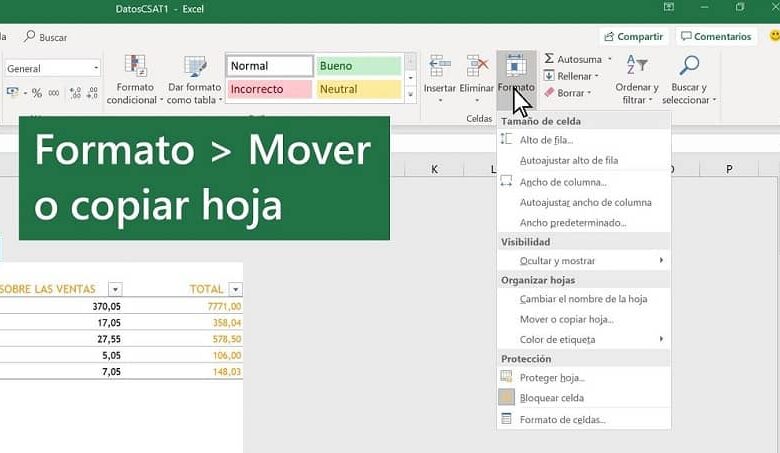780x453 pixels.
Task: Click the Compartir button
Action: [x=633, y=36]
